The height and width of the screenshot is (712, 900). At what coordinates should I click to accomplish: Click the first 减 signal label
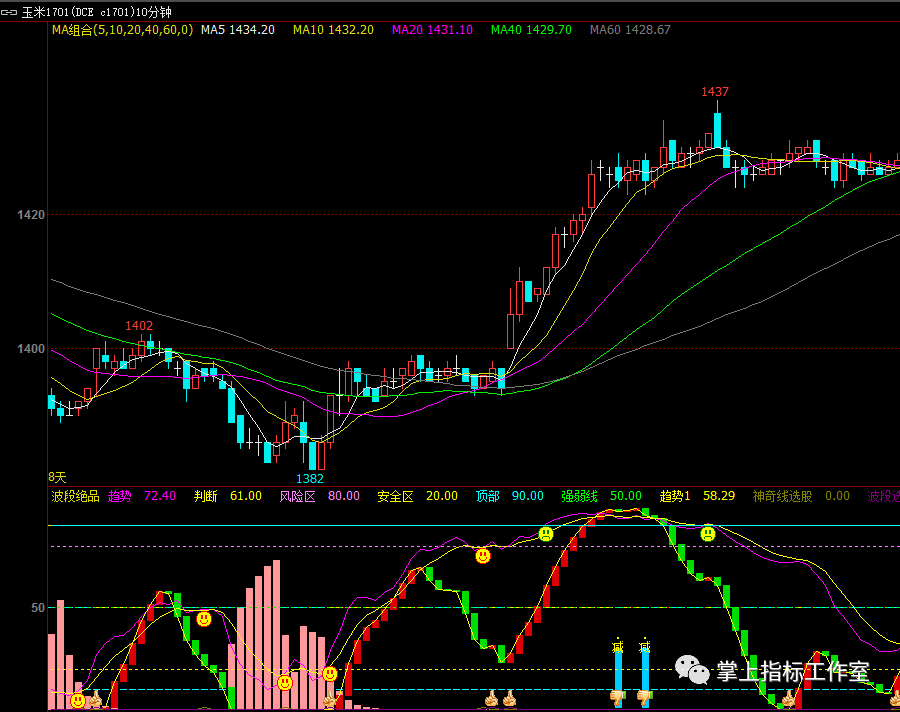pyautogui.click(x=618, y=647)
